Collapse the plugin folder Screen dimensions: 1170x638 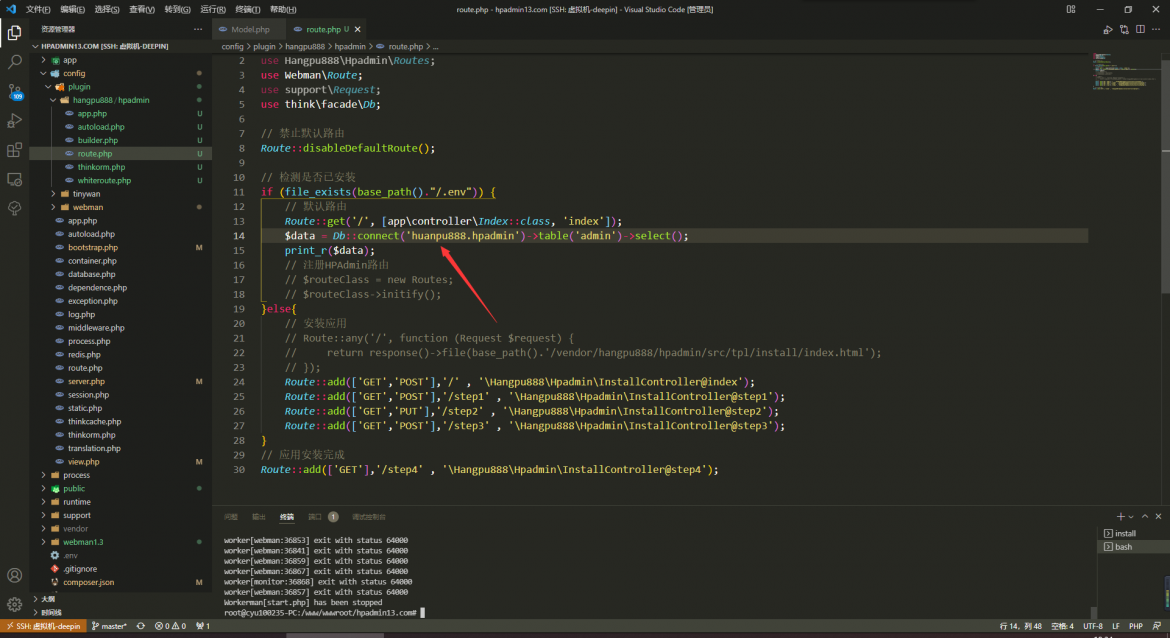[79, 87]
